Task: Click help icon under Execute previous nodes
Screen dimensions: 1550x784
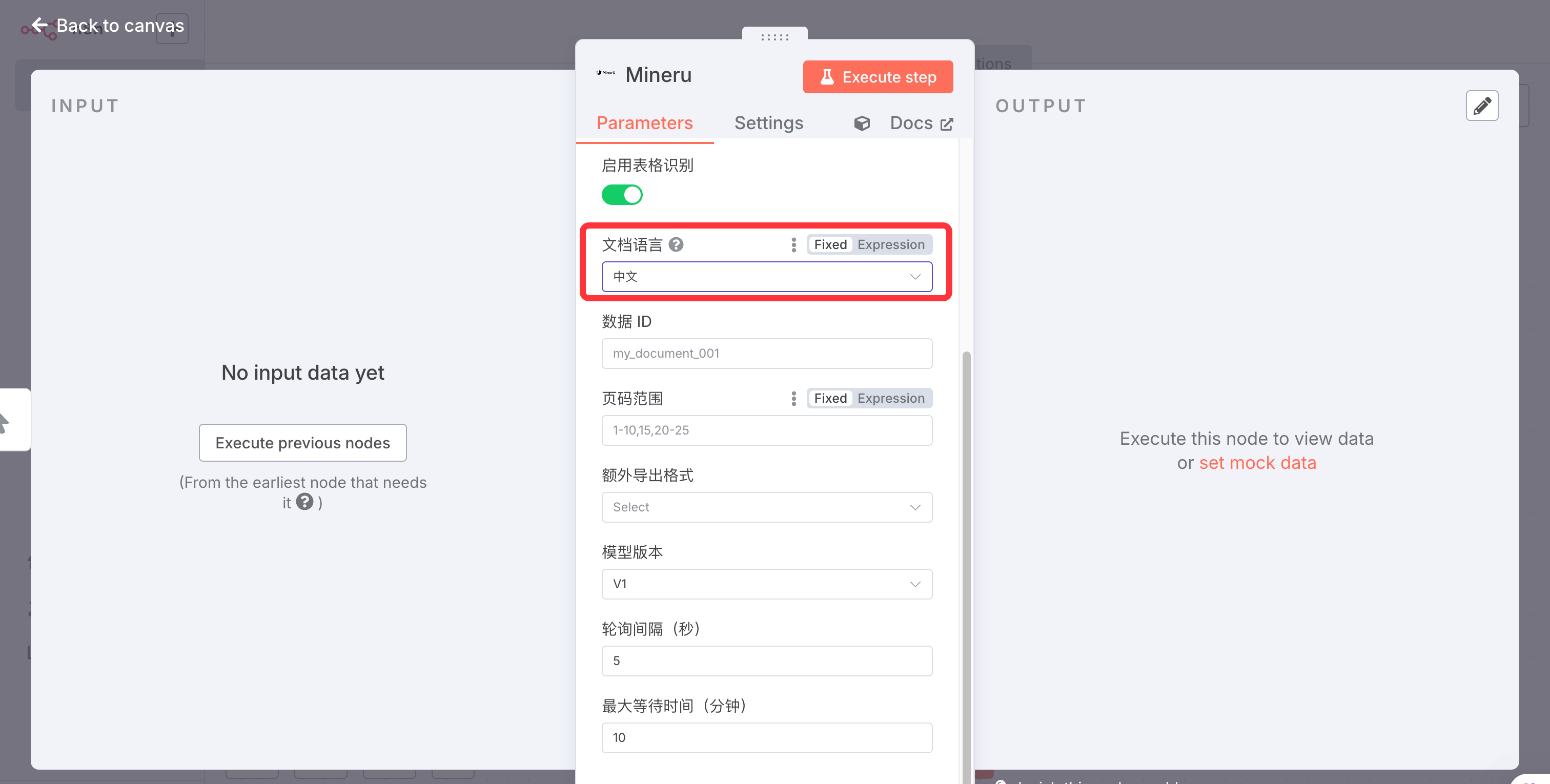Action: tap(304, 502)
